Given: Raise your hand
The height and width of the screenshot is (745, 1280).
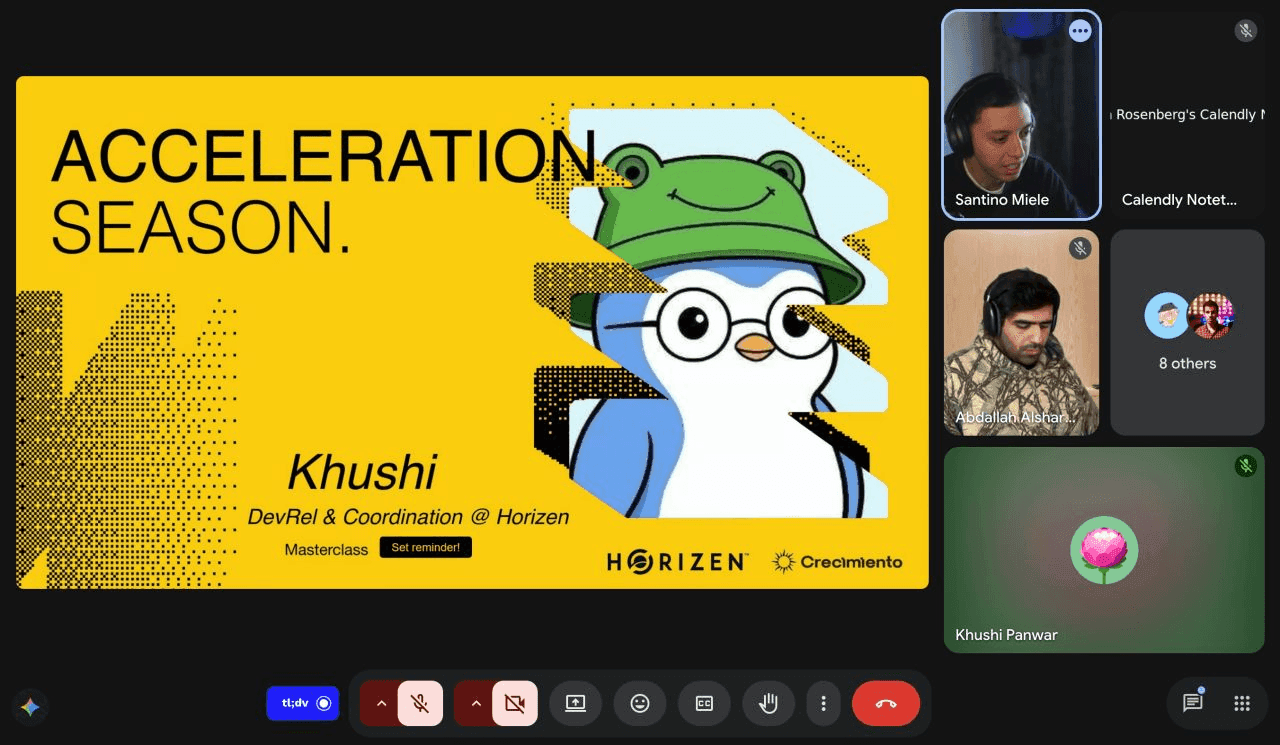Looking at the screenshot, I should click(768, 703).
